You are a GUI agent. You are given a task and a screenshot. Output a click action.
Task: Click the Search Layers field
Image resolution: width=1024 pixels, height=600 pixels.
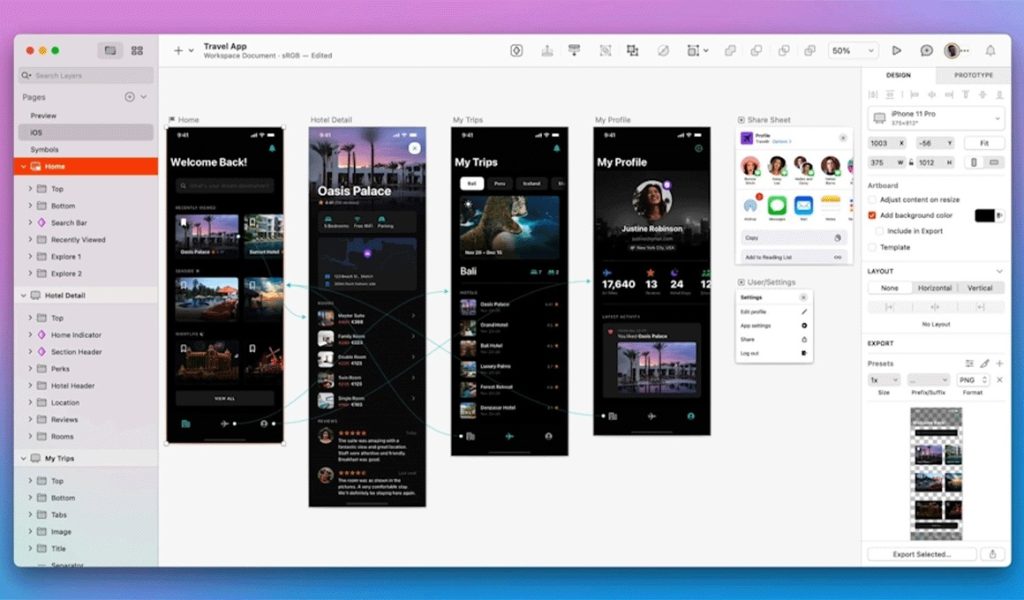86,76
